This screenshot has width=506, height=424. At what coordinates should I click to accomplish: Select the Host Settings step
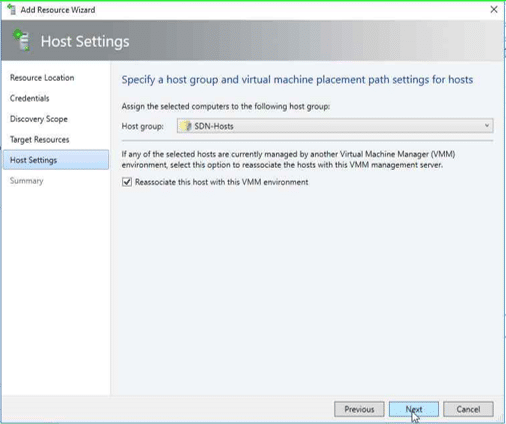click(56, 160)
